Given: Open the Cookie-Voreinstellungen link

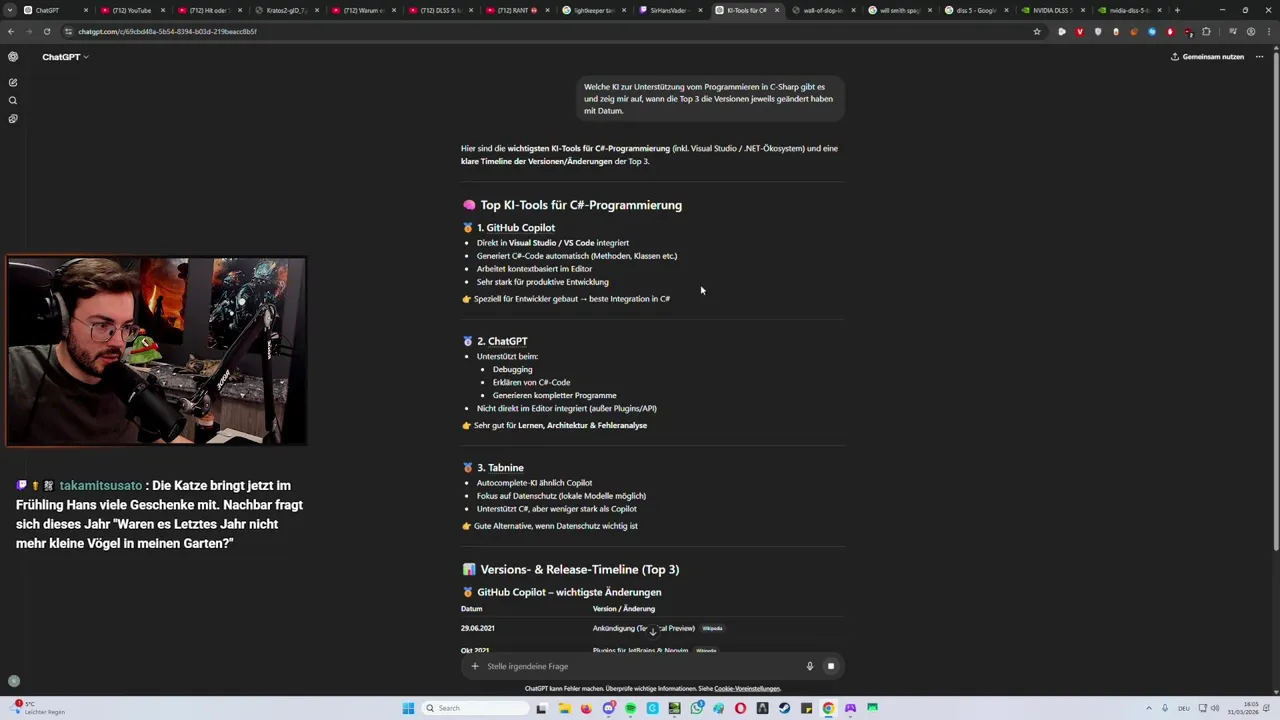Looking at the screenshot, I should [x=747, y=688].
